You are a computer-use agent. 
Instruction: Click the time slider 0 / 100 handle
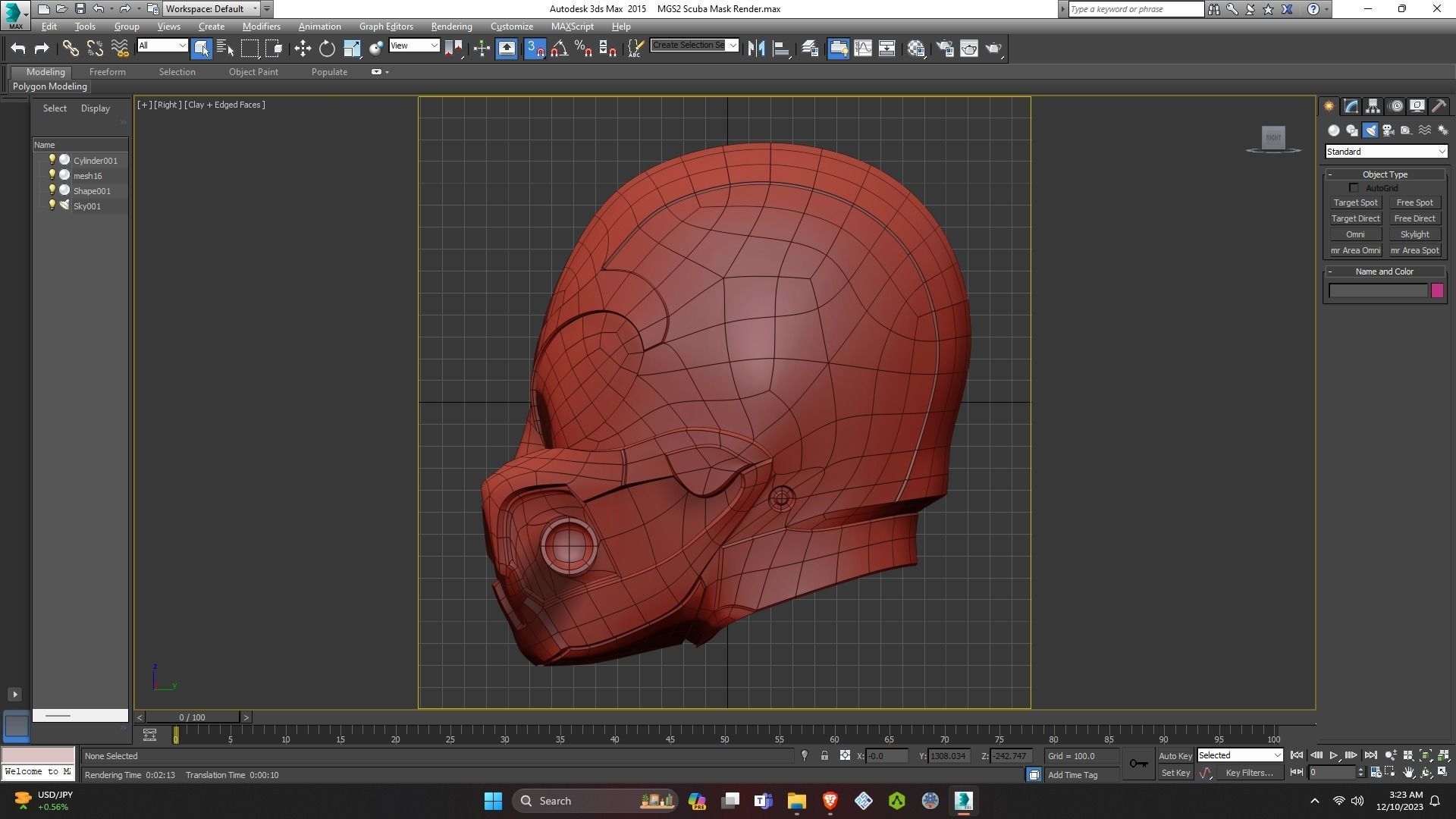point(192,717)
